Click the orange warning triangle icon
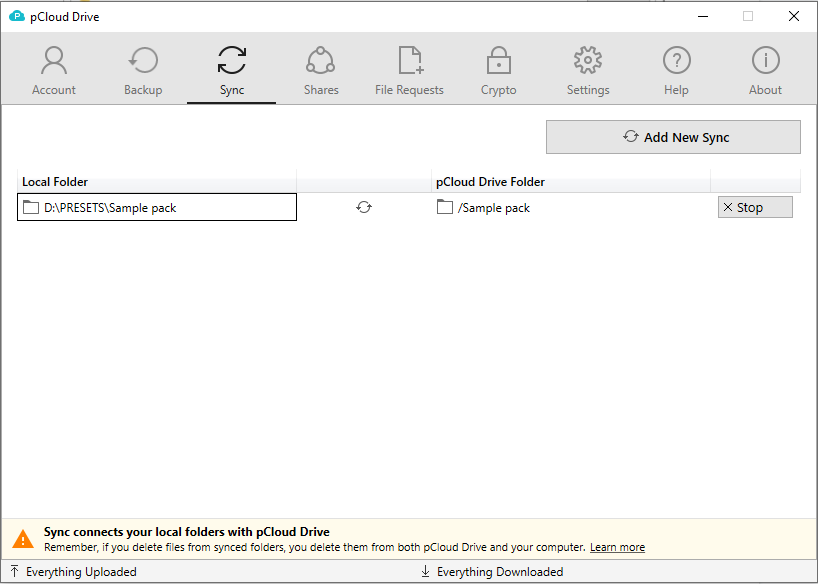Viewport: 818px width, 584px height. point(23,539)
